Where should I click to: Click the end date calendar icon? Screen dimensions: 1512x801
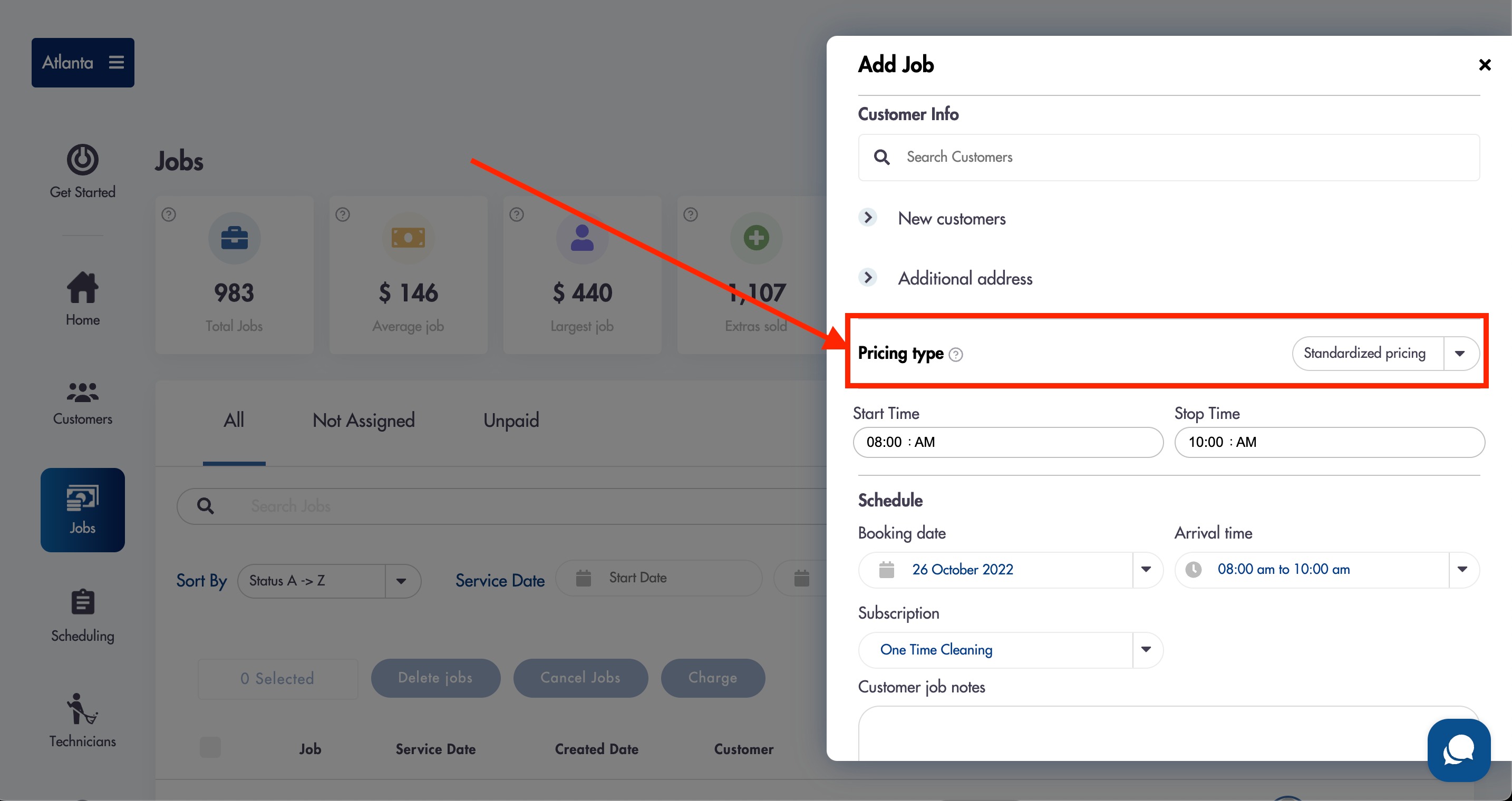click(802, 578)
